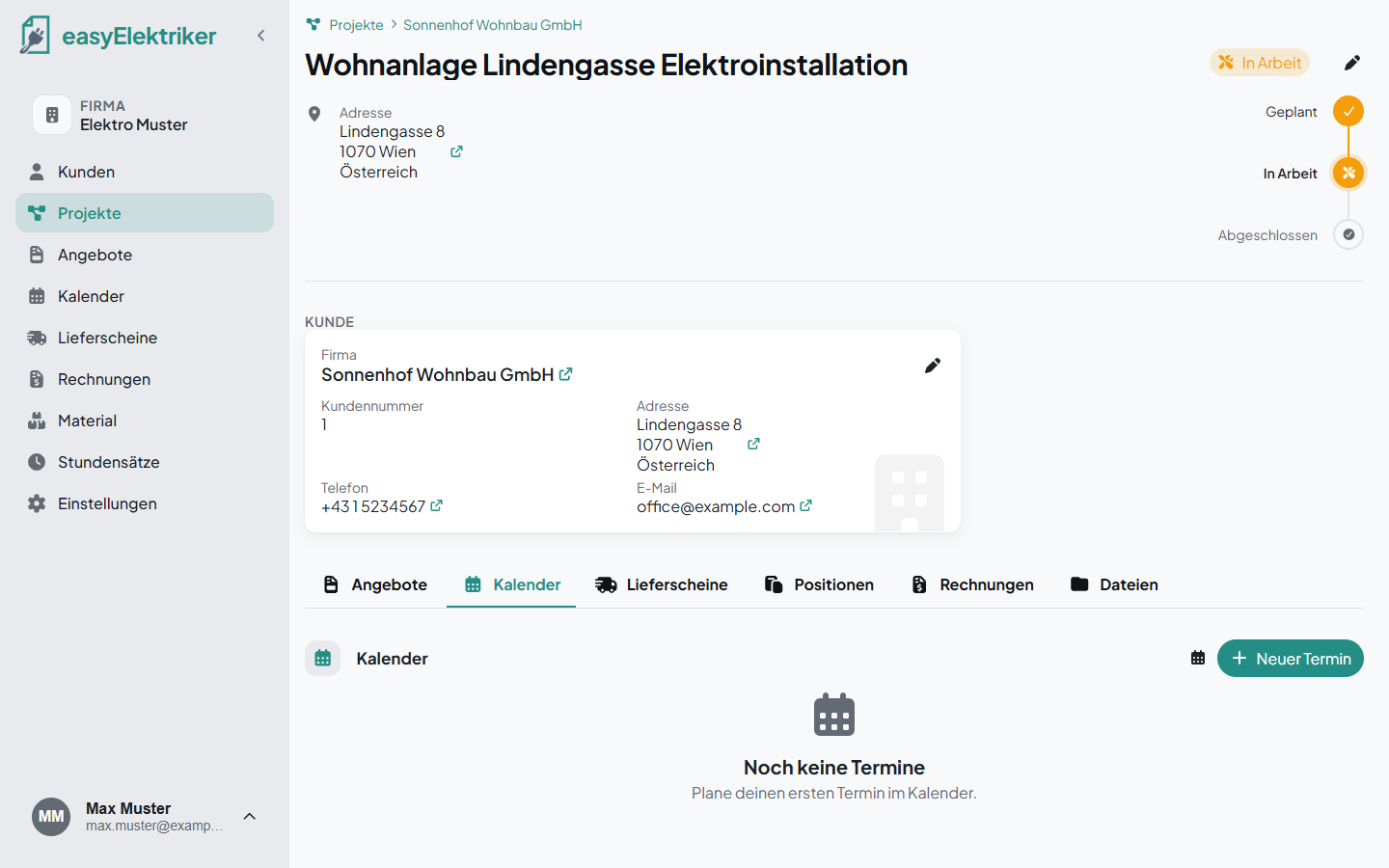This screenshot has height=868, width=1389.
Task: Call phone number +43 1 5234567 link icon
Action: coord(436,505)
